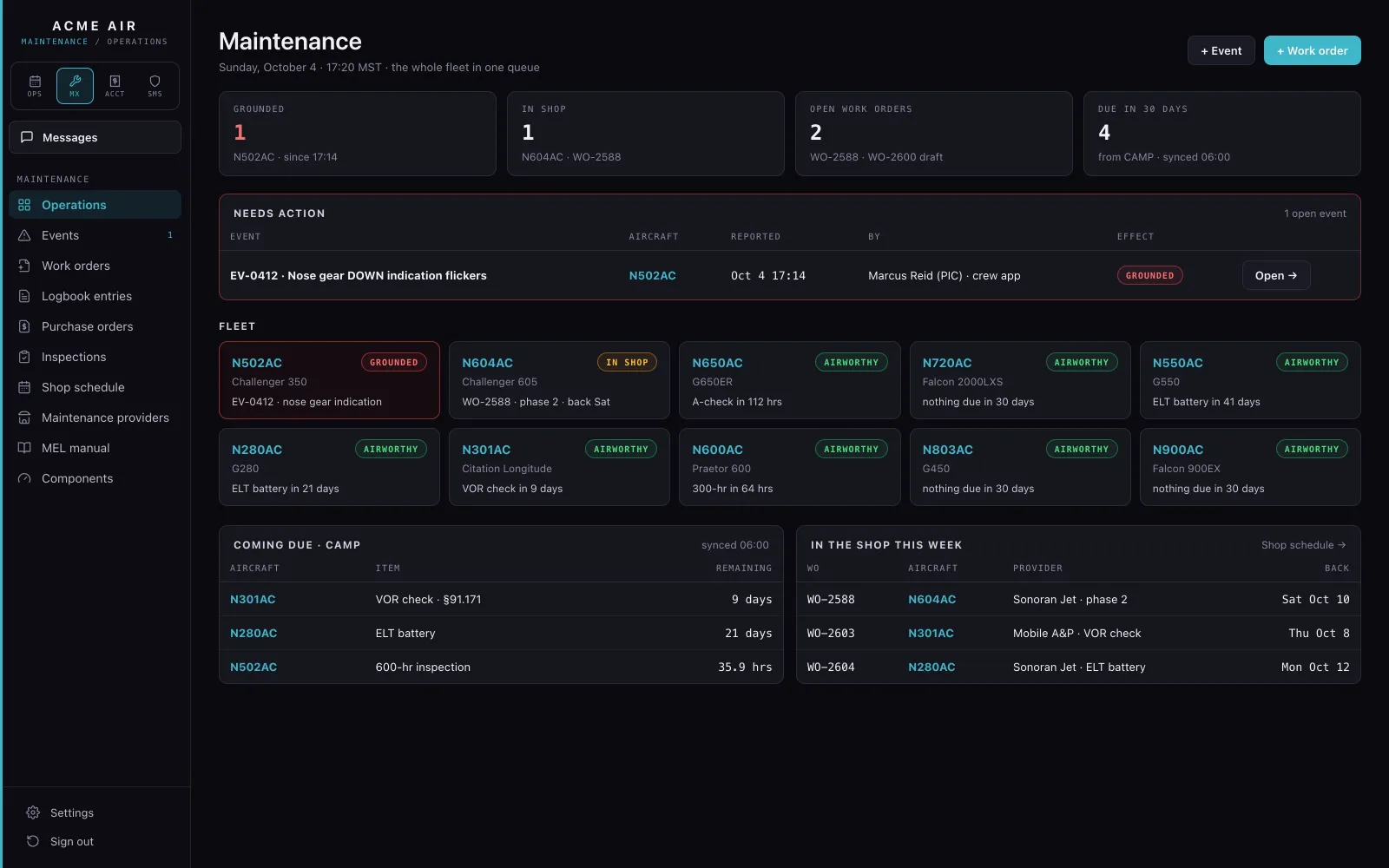Click the GROUNDED badge in event row
The width and height of the screenshot is (1389, 868).
click(1149, 275)
